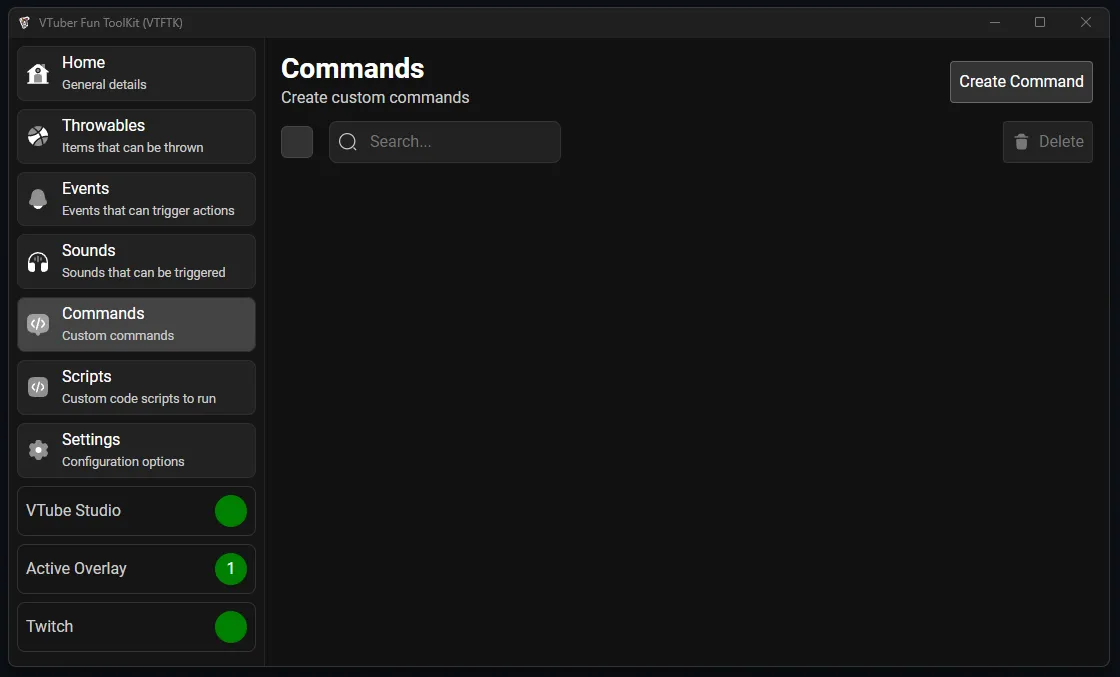
Task: Click the Events bell icon
Action: (x=38, y=199)
